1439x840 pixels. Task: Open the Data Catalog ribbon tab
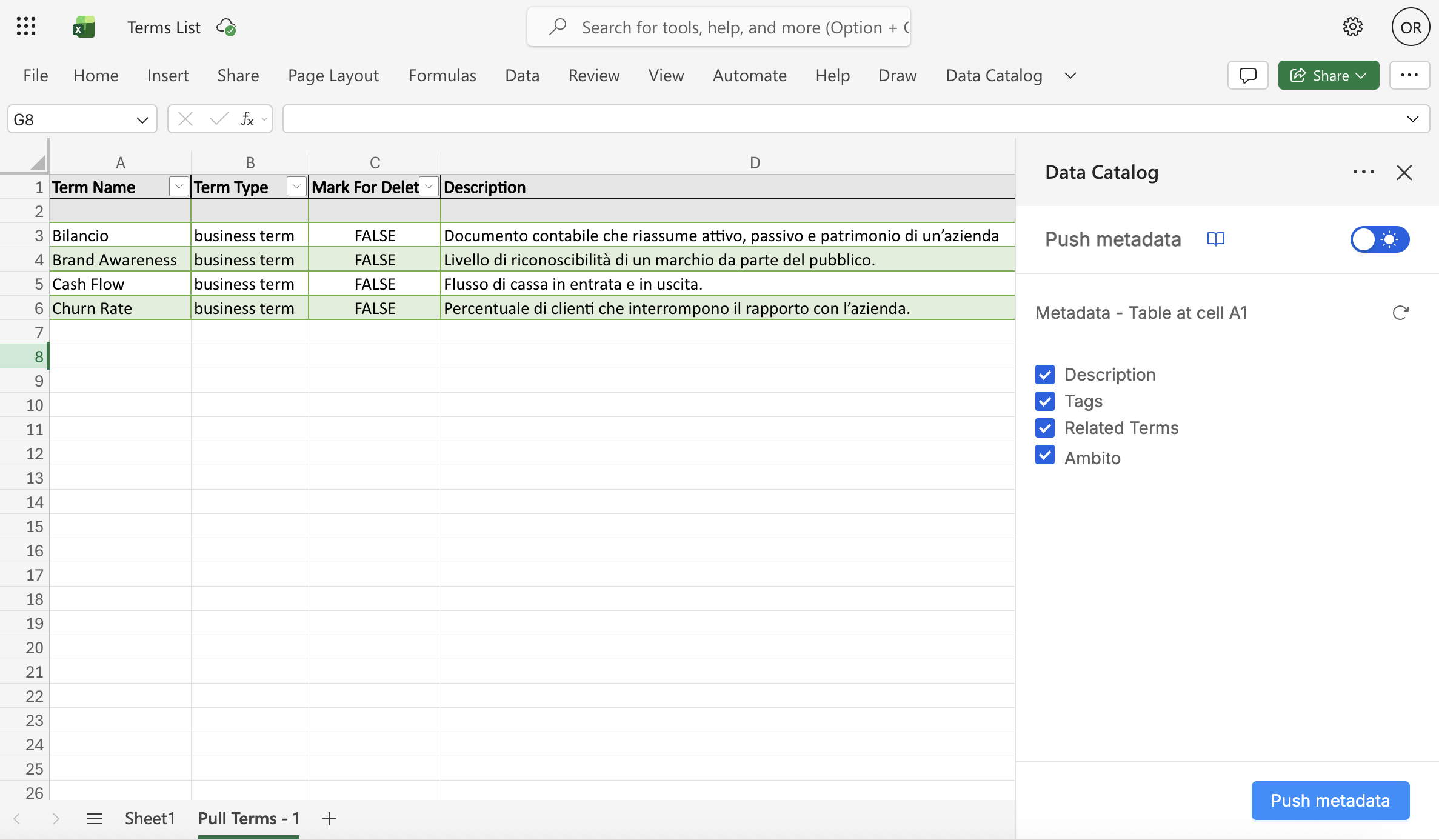993,75
